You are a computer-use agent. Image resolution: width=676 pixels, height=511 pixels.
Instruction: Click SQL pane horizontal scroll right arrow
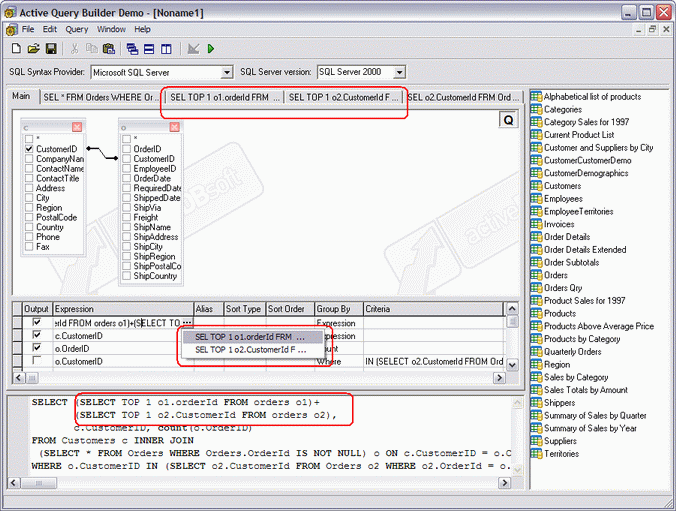point(505,483)
